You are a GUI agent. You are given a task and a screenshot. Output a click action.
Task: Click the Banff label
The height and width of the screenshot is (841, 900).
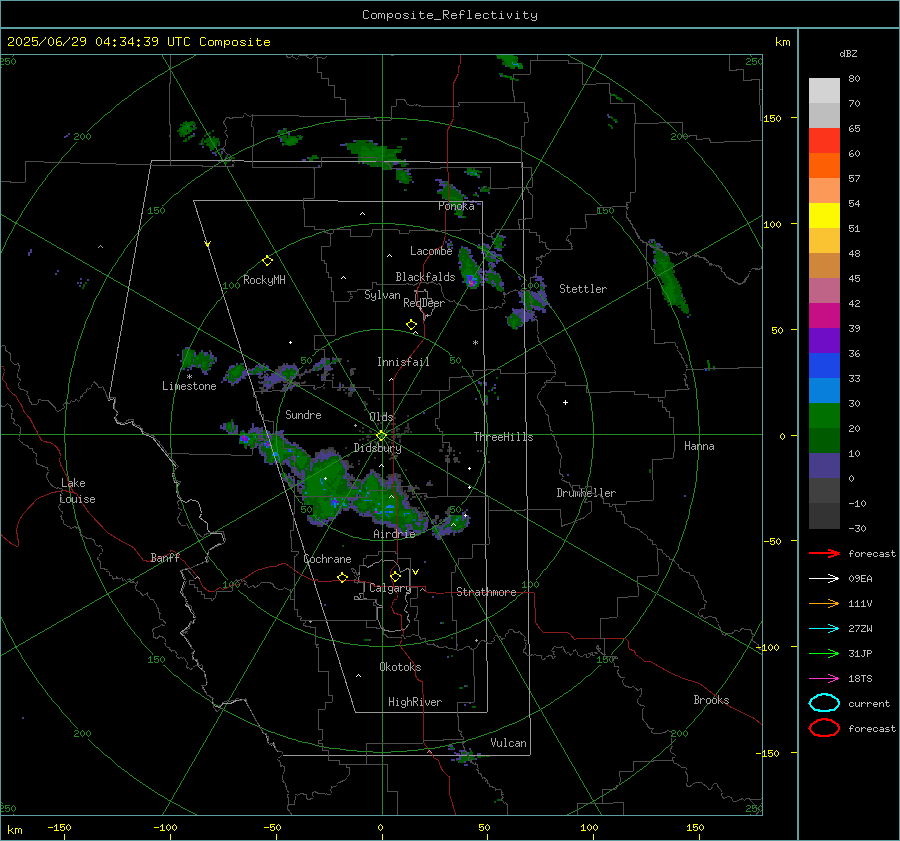(x=165, y=557)
